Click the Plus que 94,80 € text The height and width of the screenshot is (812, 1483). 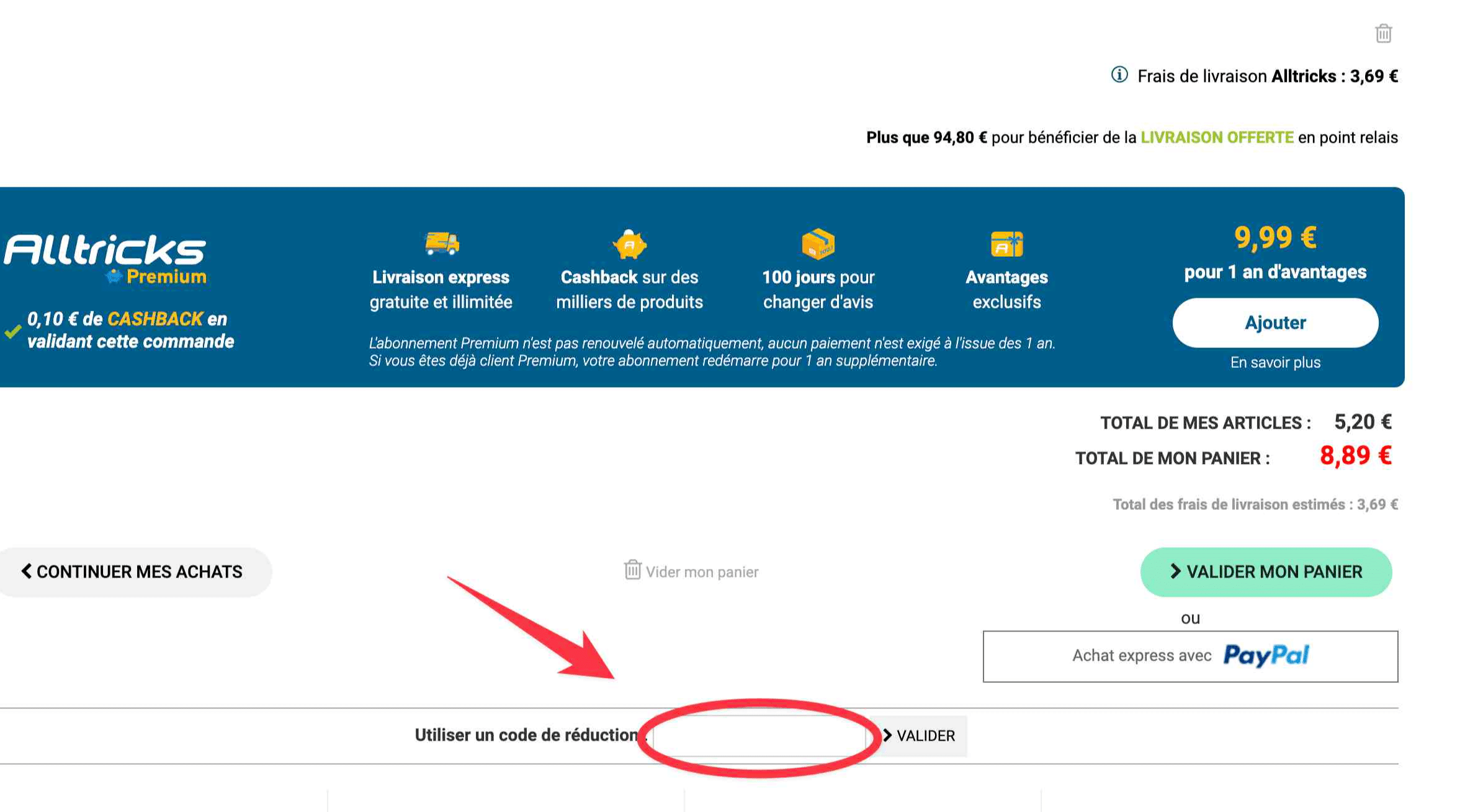926,137
